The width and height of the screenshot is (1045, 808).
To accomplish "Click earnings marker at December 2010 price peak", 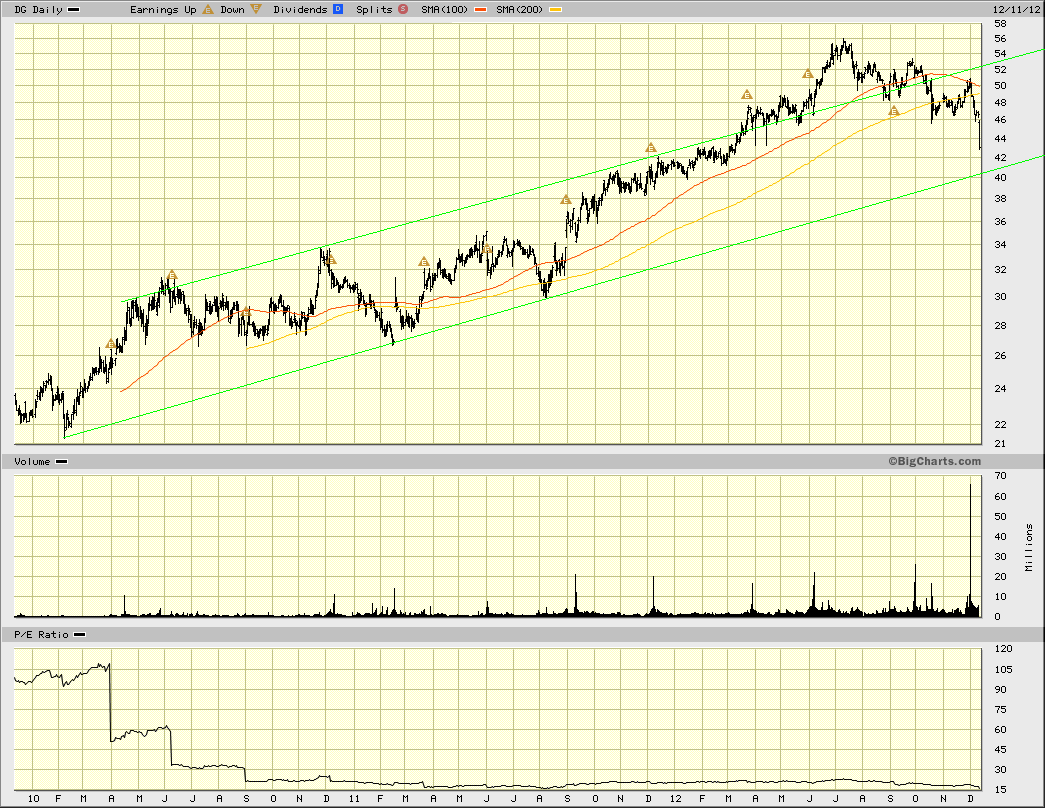I will pyautogui.click(x=331, y=259).
